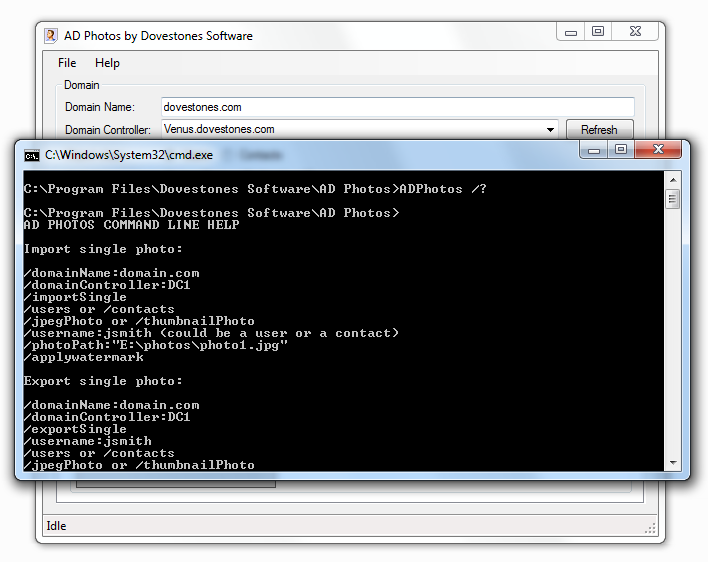Click the Refresh button
This screenshot has height=562, width=708.
pos(599,130)
